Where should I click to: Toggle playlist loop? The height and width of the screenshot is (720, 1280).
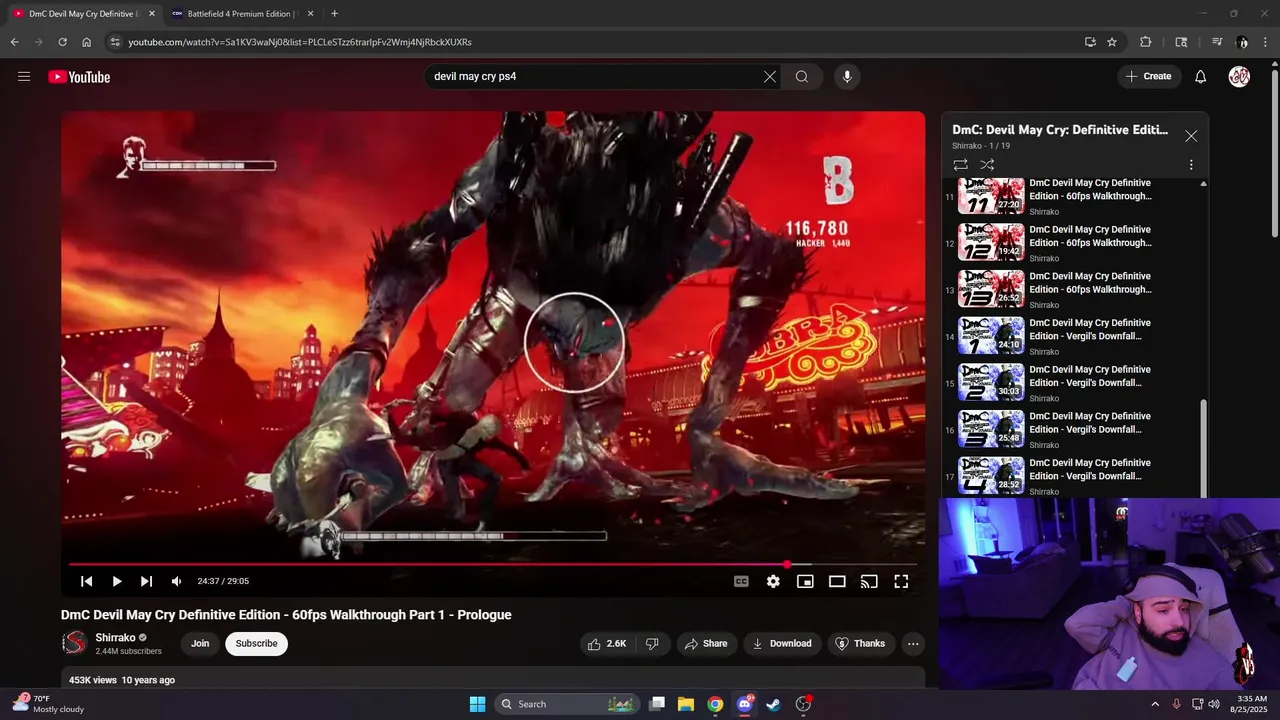coord(960,165)
